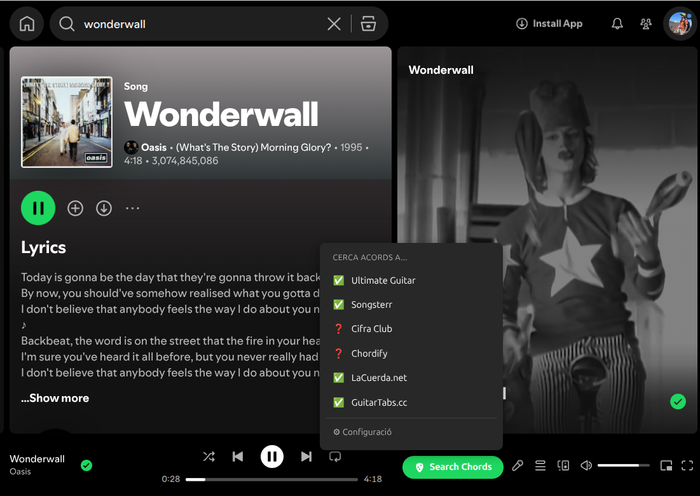Open Friend Activity icon
The image size is (700, 496).
tap(646, 24)
